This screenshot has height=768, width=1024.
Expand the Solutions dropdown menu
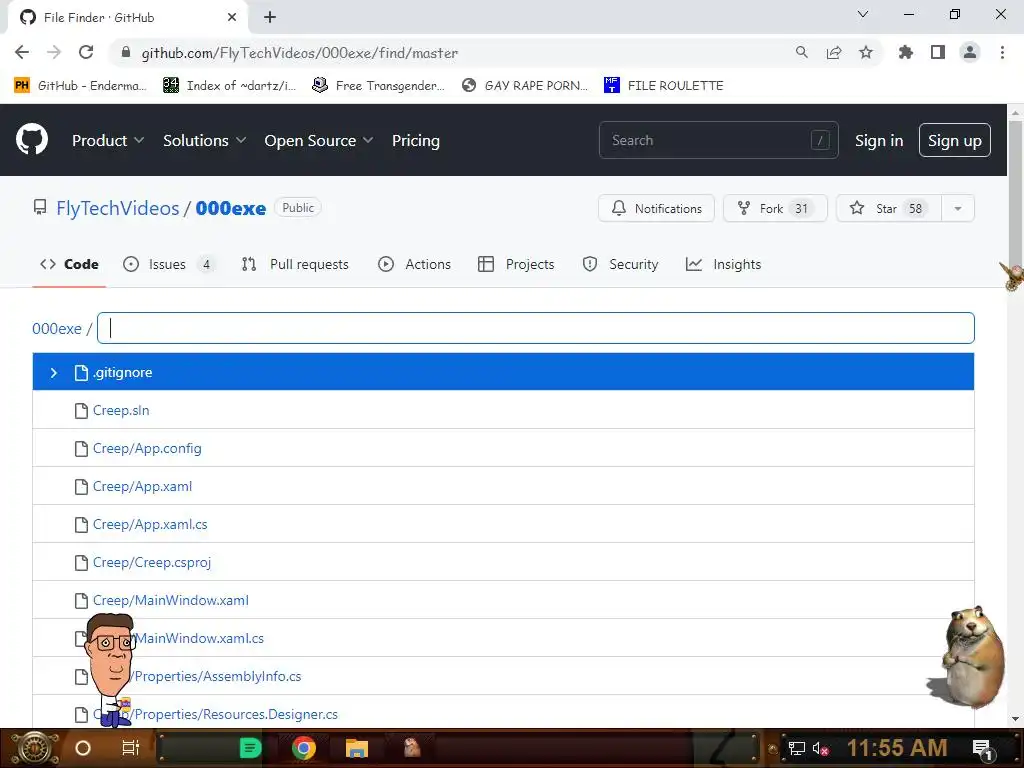[204, 140]
